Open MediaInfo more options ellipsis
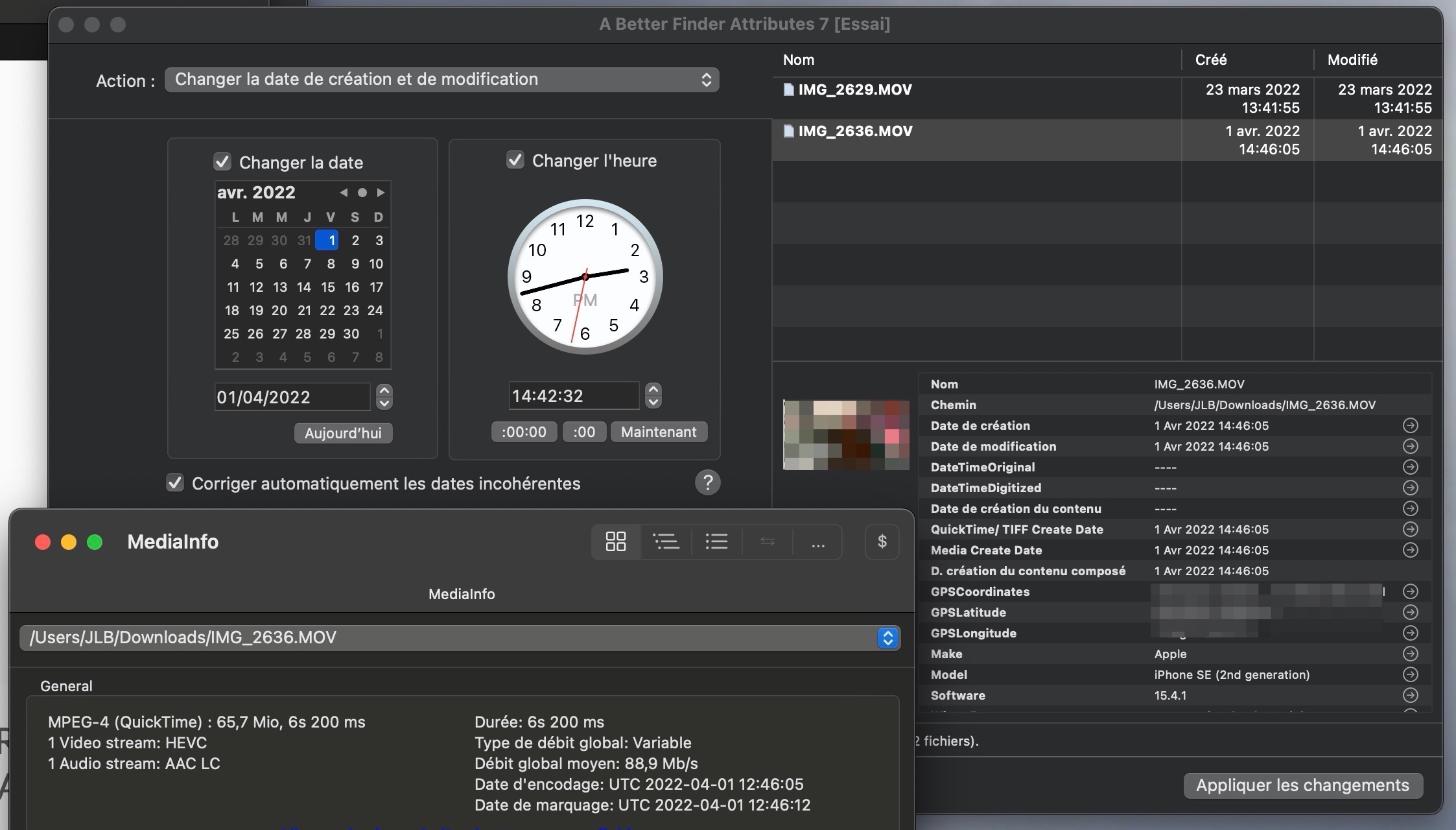The width and height of the screenshot is (1456, 830). [817, 541]
